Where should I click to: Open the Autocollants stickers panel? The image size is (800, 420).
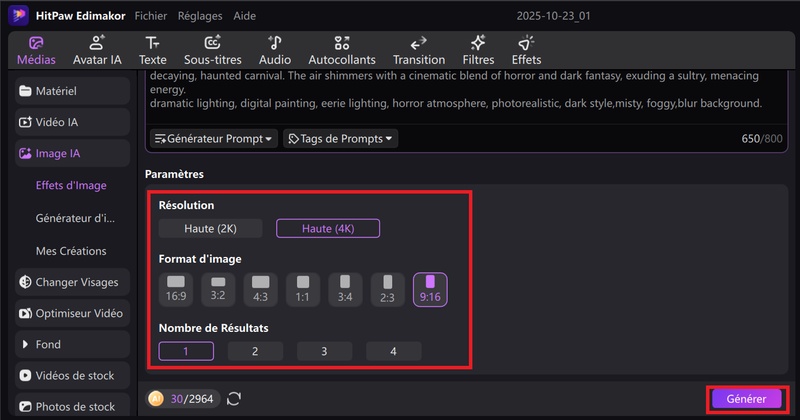(342, 50)
